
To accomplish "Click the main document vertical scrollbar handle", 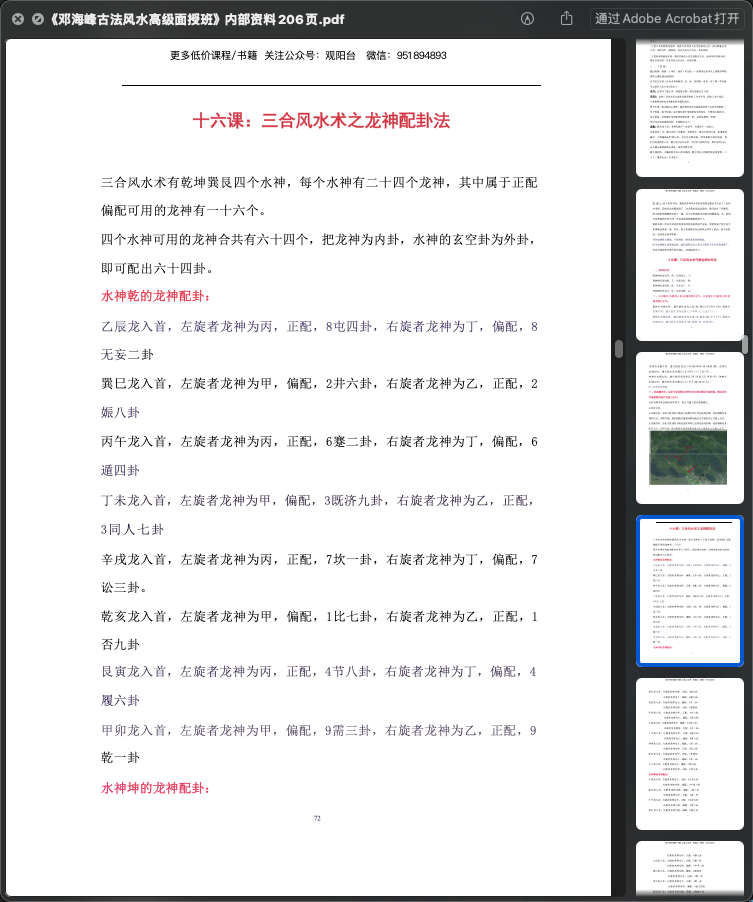I will tap(618, 349).
